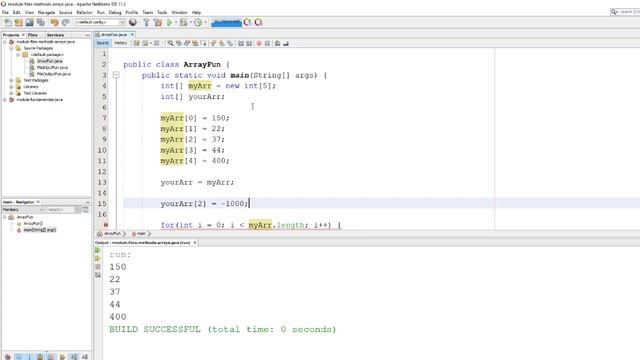
Task: Collapse the main method code fold
Action: click(116, 75)
